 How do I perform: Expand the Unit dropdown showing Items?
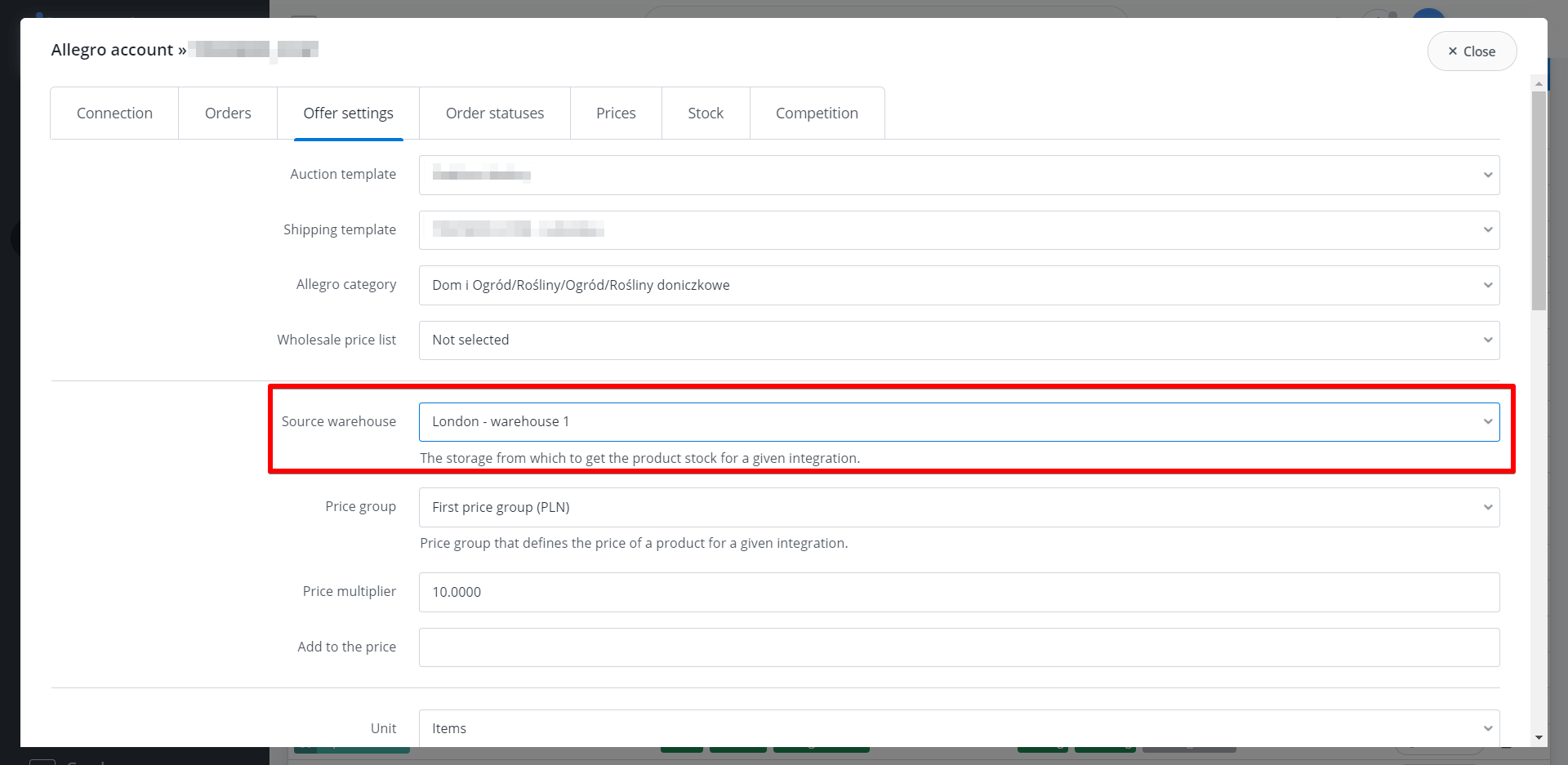[x=959, y=728]
